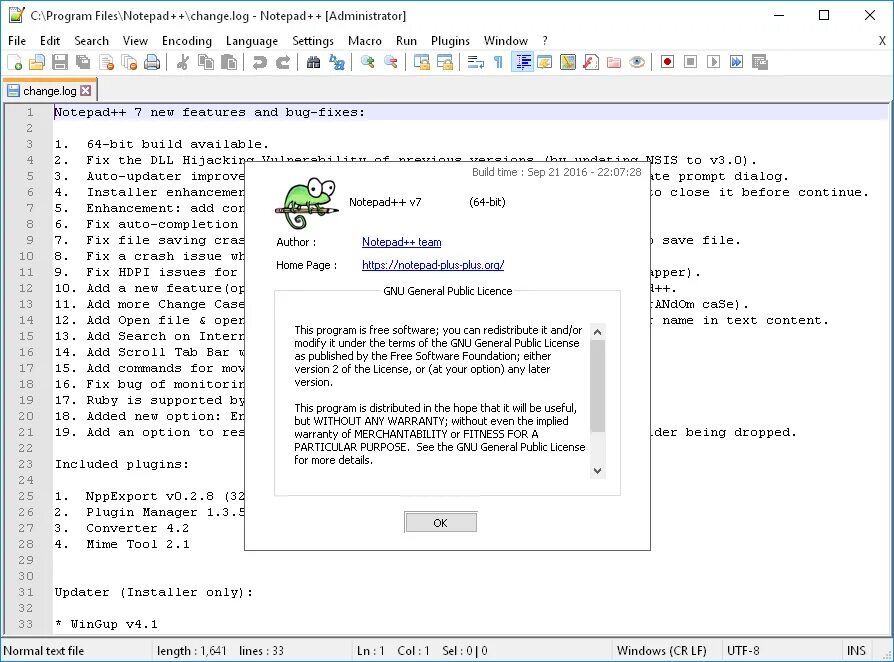Click the UTF-8 encoding status bar entry
894x662 pixels.
(743, 651)
